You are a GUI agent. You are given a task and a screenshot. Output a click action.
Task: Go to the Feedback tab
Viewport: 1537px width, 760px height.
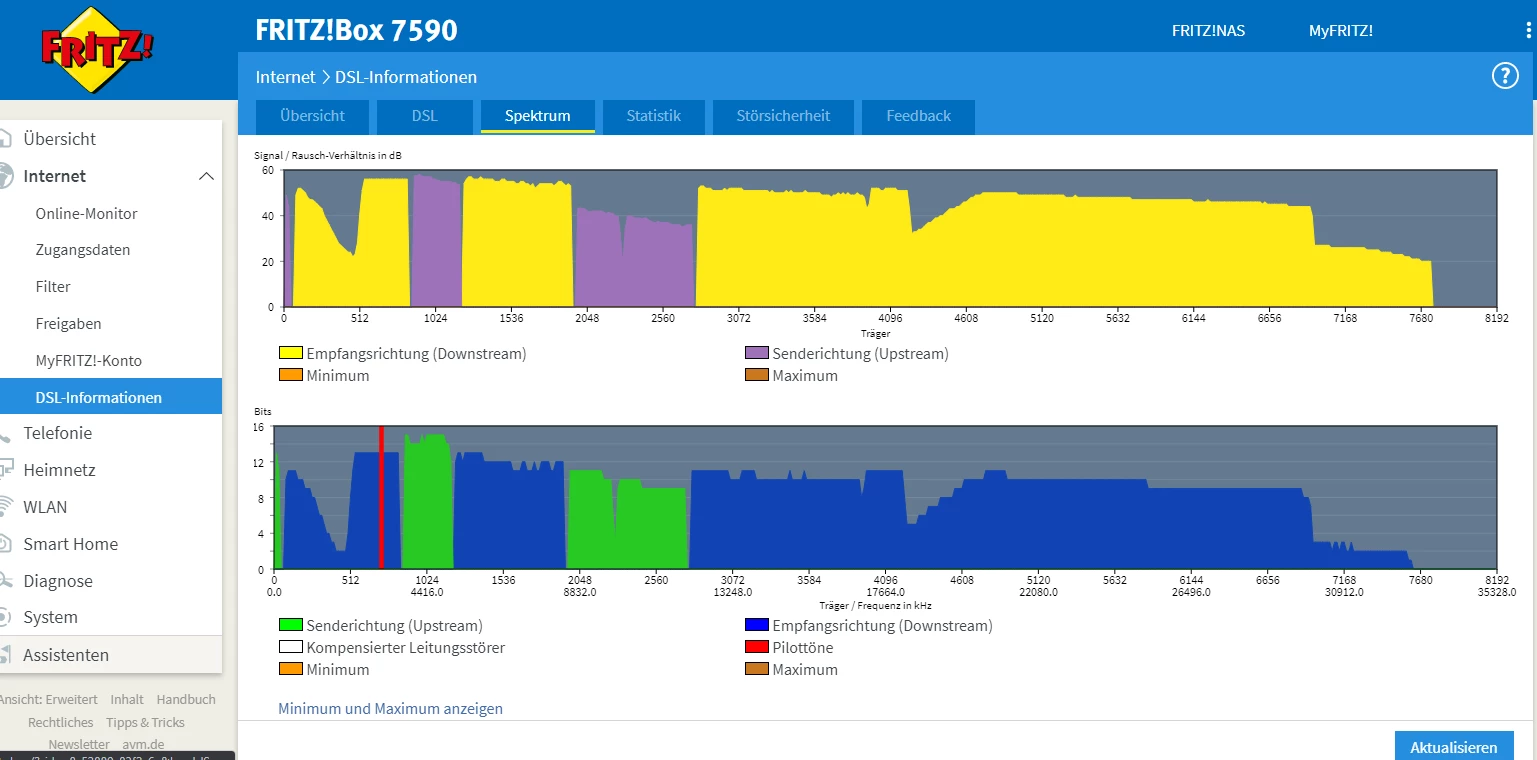coord(918,116)
